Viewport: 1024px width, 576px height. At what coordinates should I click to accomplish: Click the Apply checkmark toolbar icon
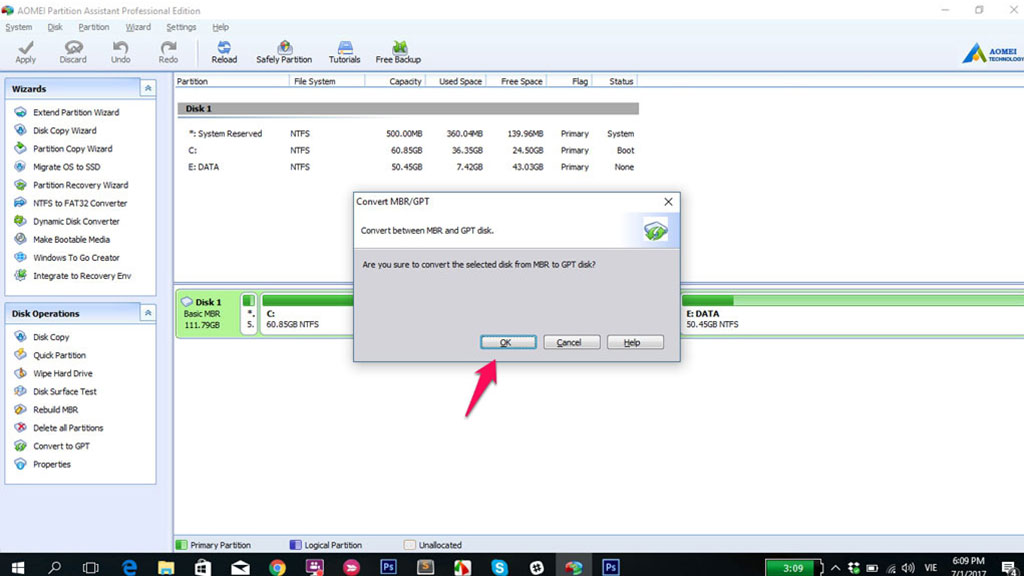point(25,52)
